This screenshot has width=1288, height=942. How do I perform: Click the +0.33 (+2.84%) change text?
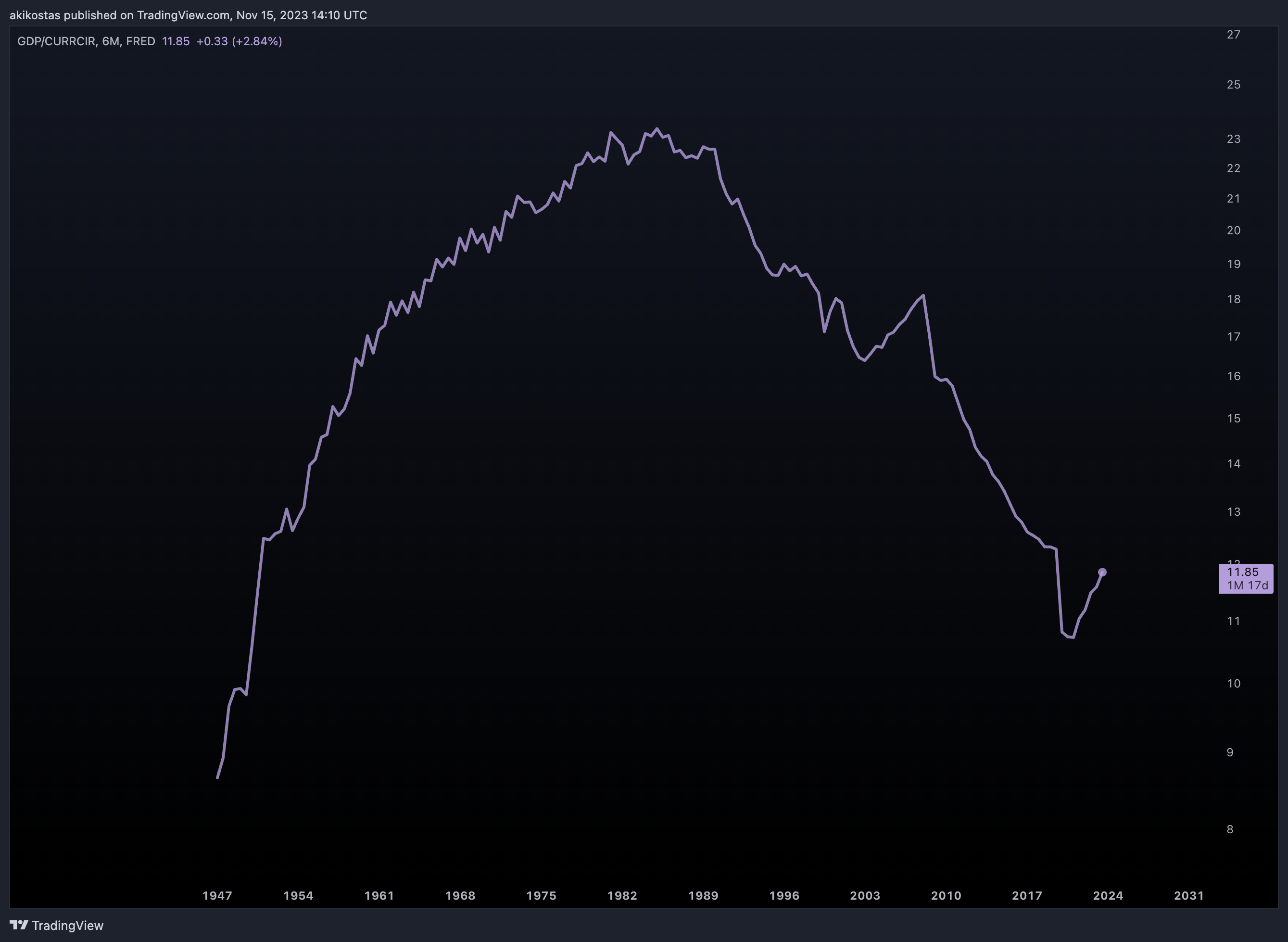click(240, 41)
